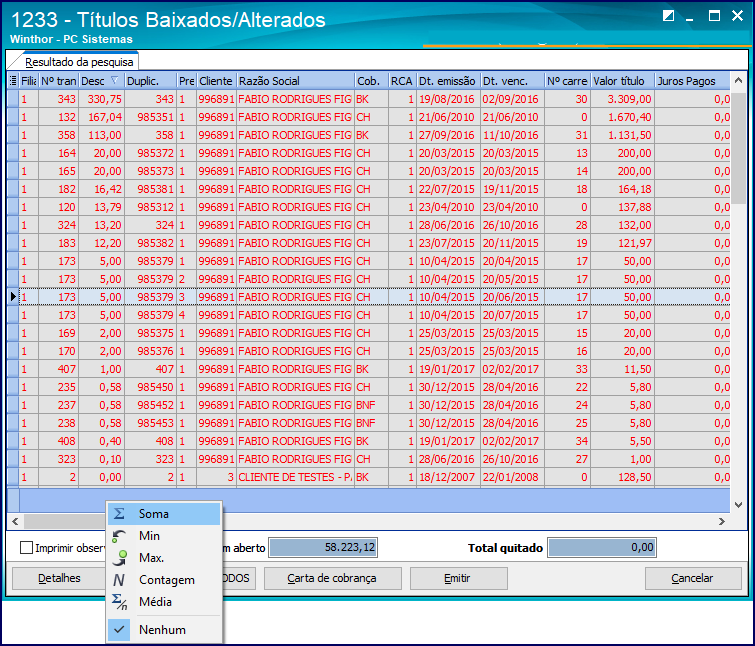
Task: Toggle Imprimir observ checkbox
Action: pyautogui.click(x=26, y=548)
